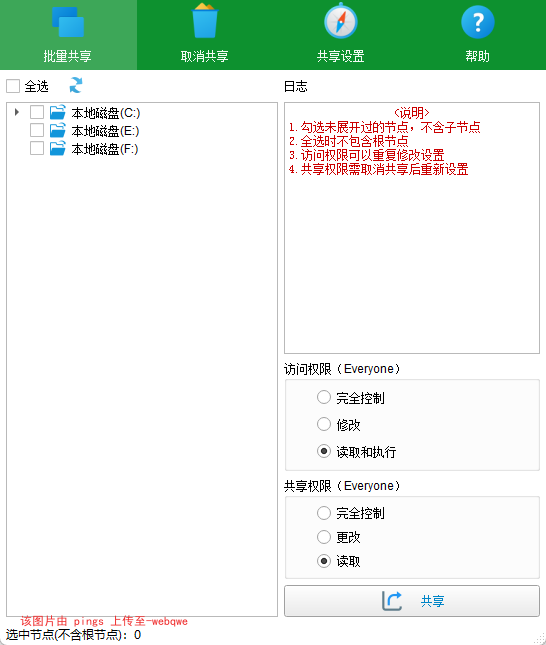Viewport: 546px width, 645px height.
Task: Click the log line 全选时不包含根节点
Action: (x=349, y=141)
